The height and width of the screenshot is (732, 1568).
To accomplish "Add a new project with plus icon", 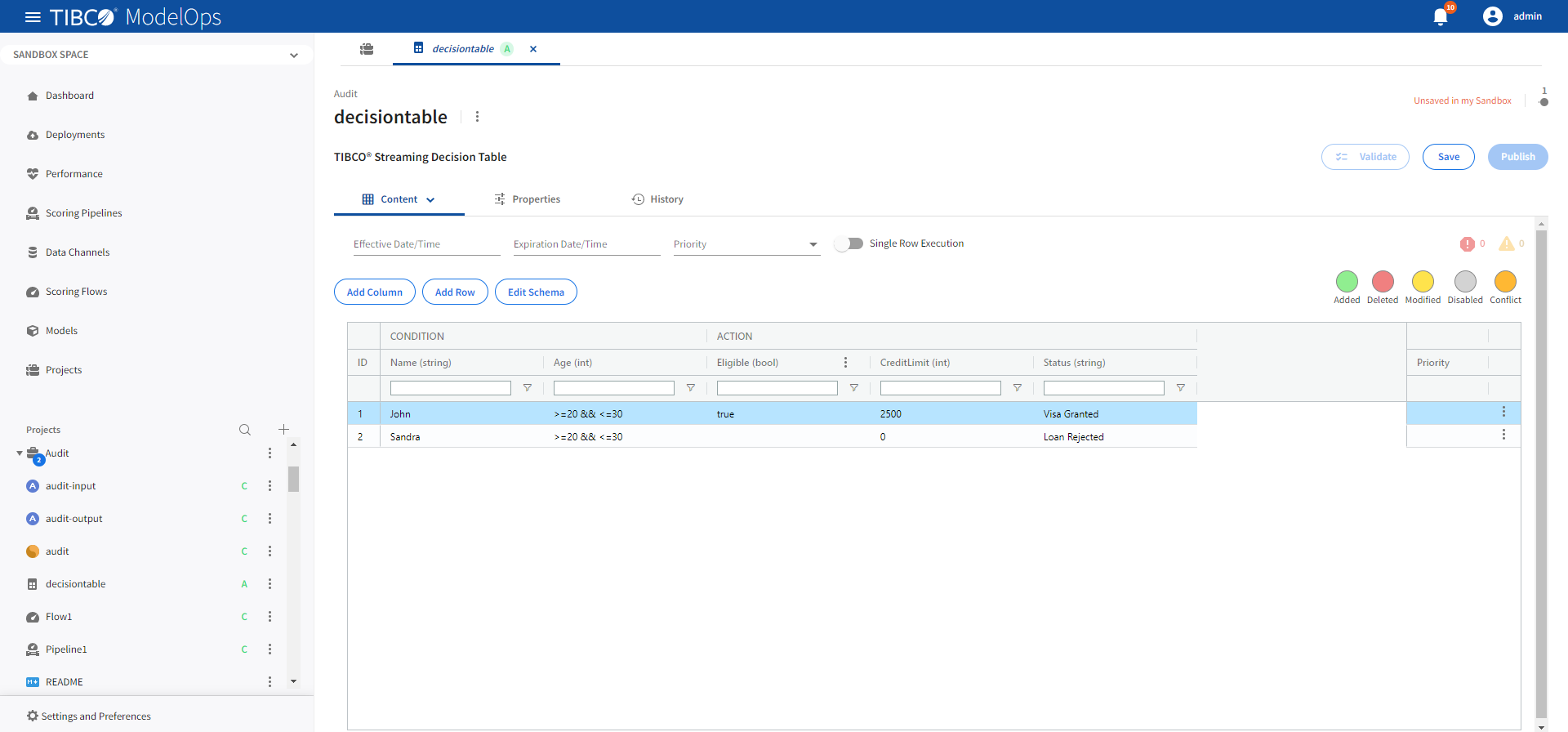I will (283, 430).
